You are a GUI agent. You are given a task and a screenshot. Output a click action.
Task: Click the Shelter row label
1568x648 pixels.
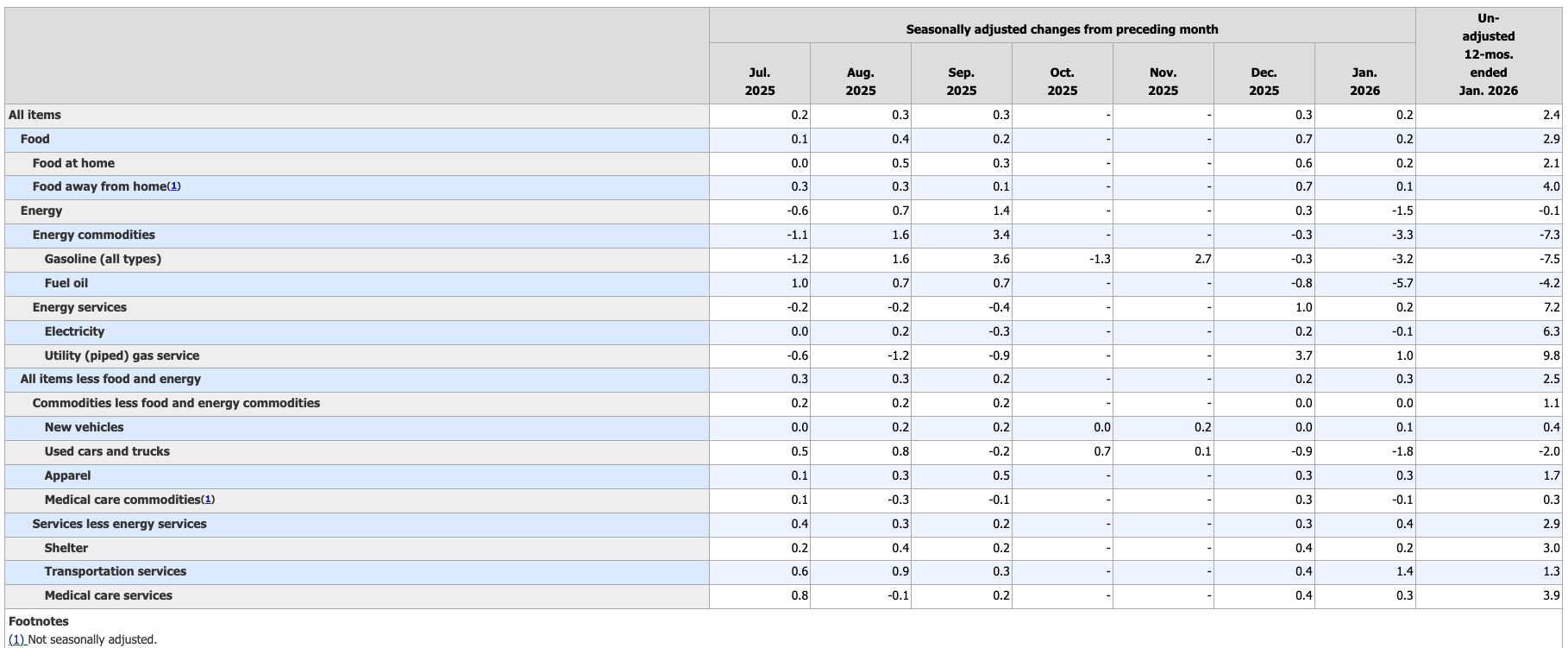coord(66,548)
